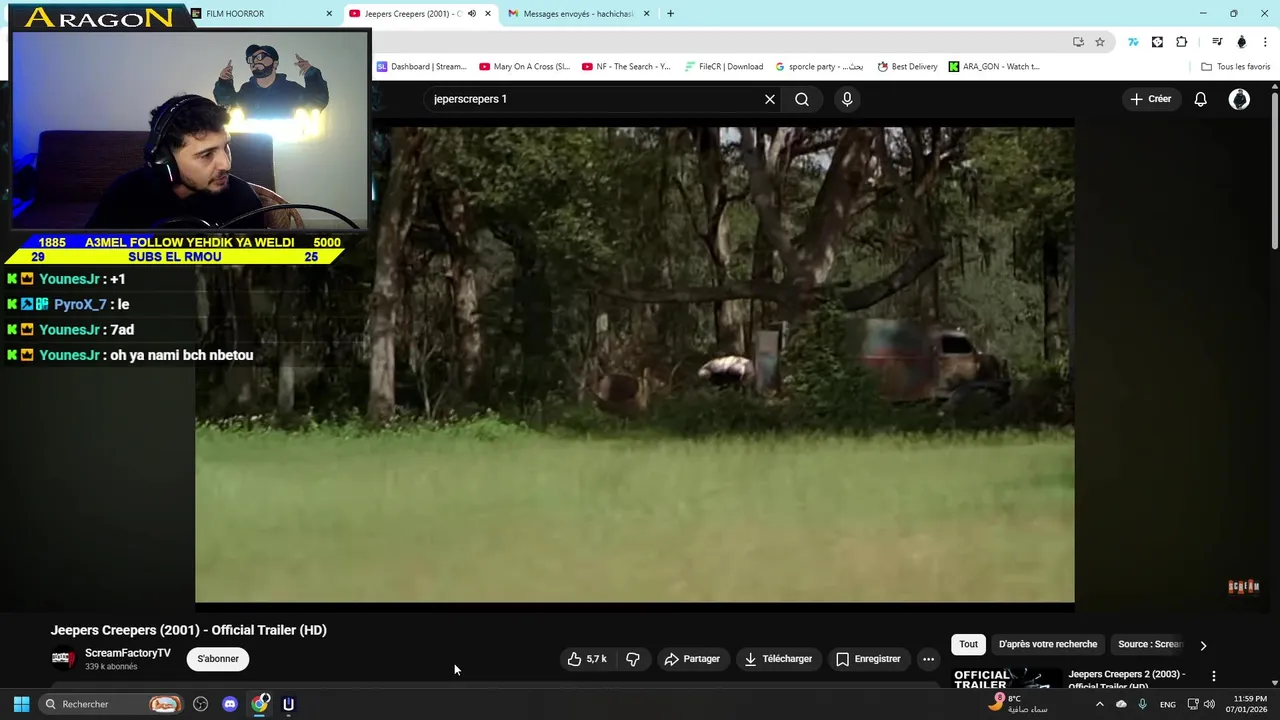This screenshot has height=720, width=1280.
Task: Click the install/cast icon in the address bar
Action: click(x=1078, y=42)
